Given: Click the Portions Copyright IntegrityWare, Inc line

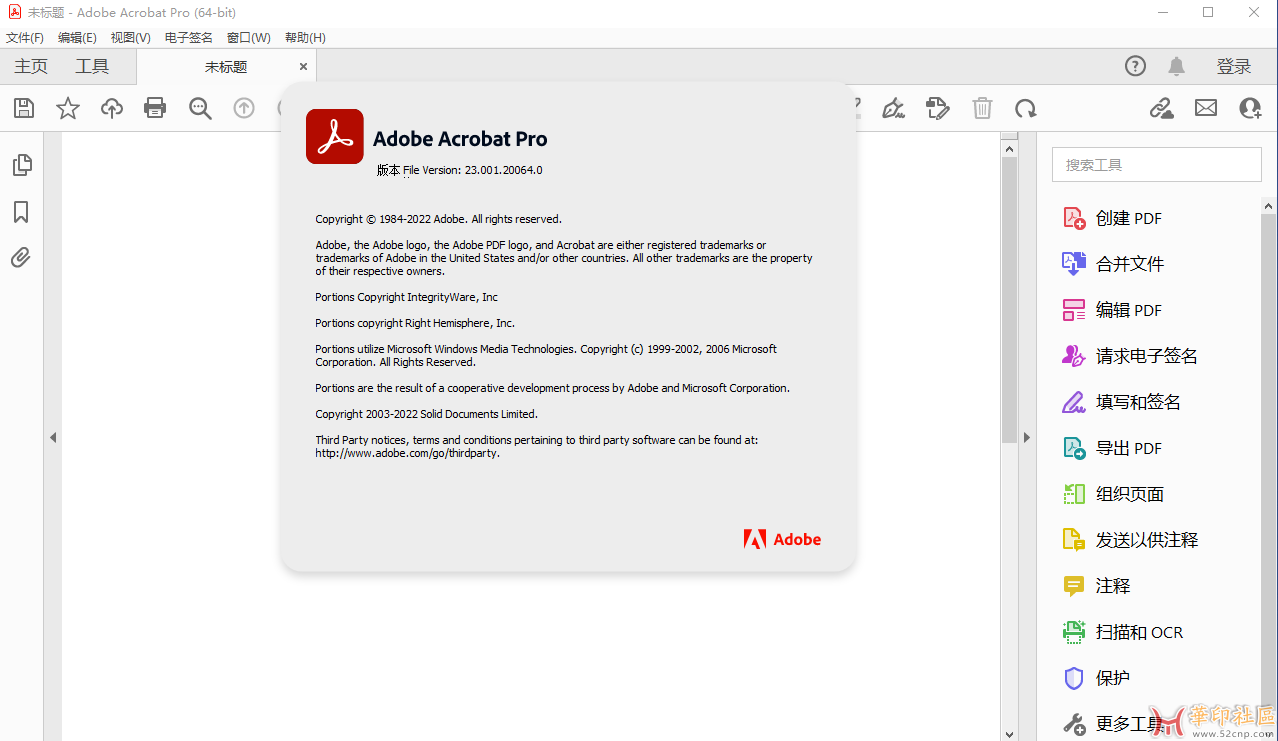Looking at the screenshot, I should click(x=406, y=297).
